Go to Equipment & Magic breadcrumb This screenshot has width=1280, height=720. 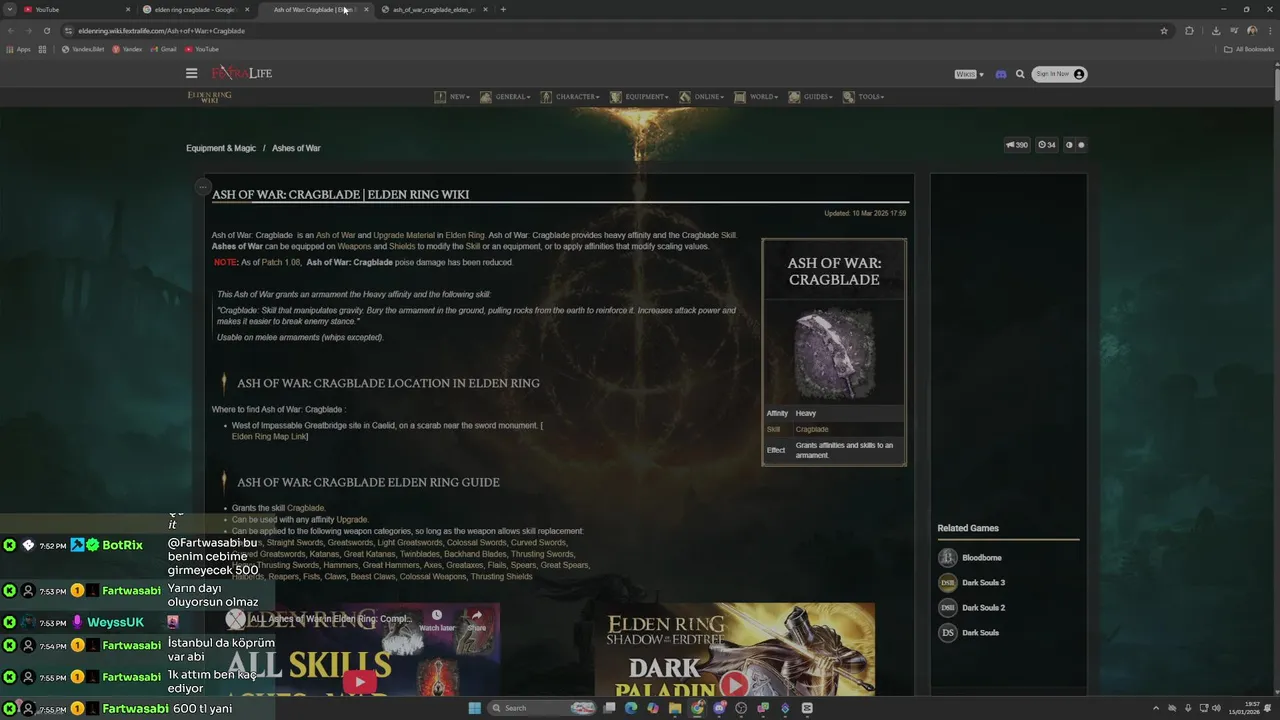221,148
